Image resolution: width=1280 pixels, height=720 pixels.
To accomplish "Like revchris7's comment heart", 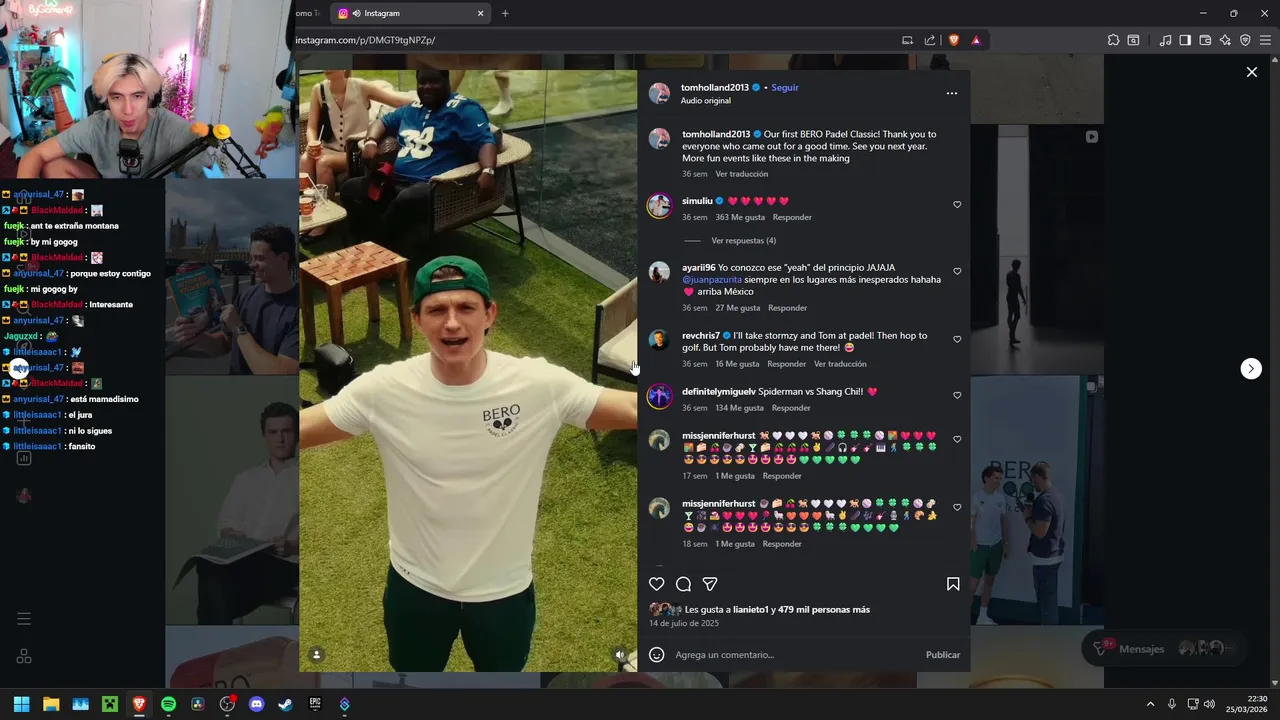I will [957, 339].
